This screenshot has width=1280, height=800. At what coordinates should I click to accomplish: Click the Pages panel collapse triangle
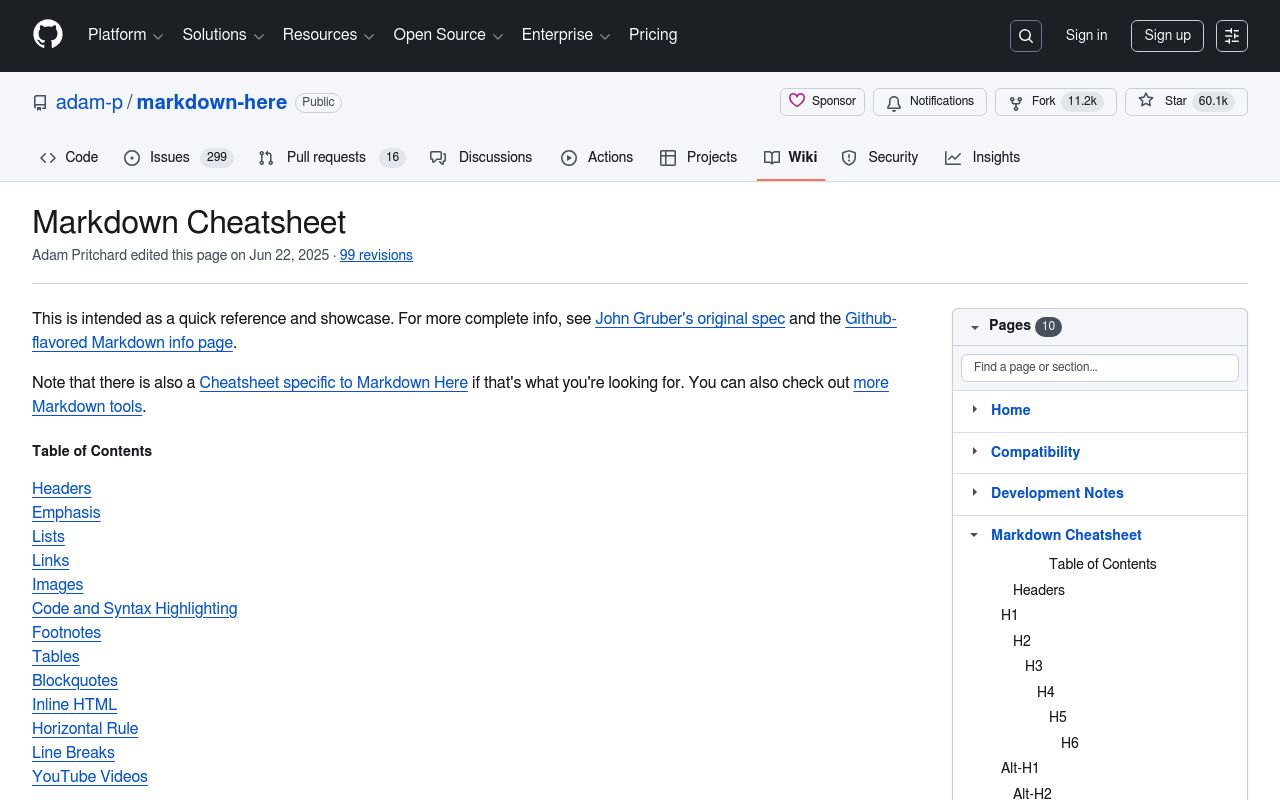(x=975, y=327)
